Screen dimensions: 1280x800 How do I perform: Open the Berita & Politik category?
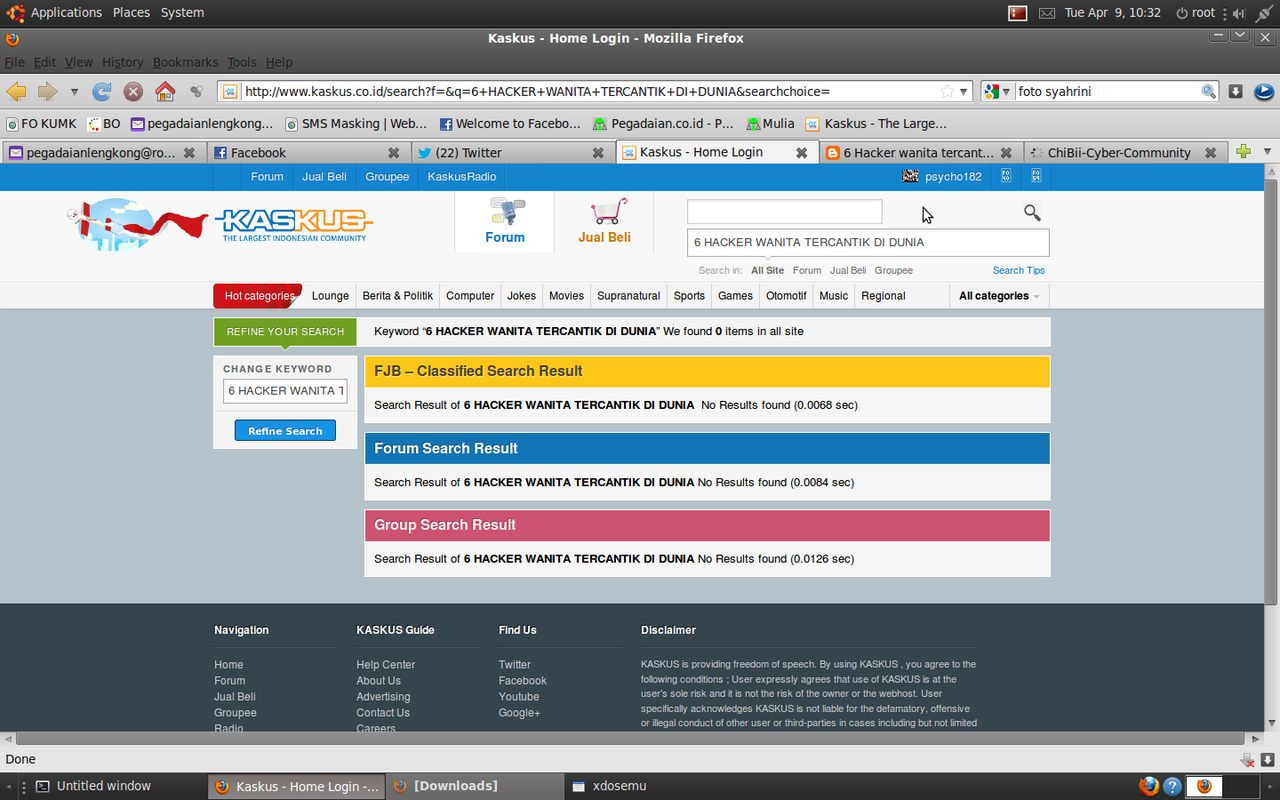pyautogui.click(x=398, y=296)
